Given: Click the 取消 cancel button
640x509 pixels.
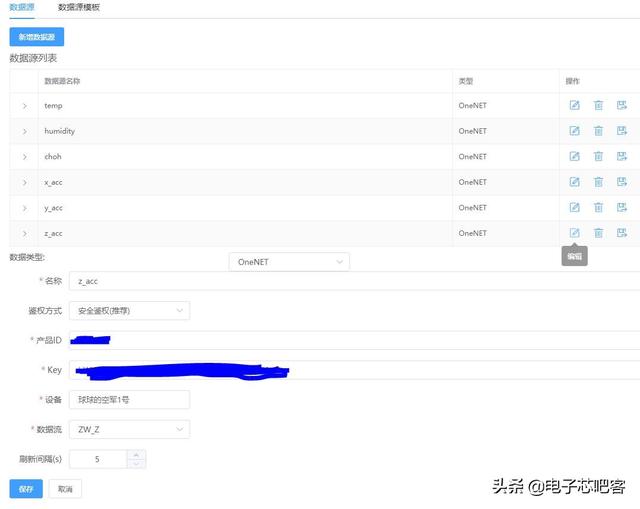Looking at the screenshot, I should pyautogui.click(x=65, y=489).
